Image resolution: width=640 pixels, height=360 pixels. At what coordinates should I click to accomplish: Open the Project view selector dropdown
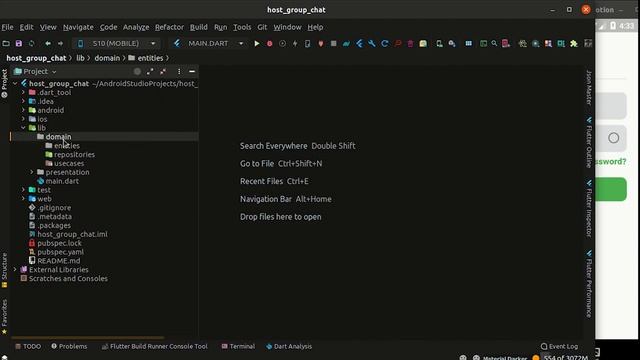[x=36, y=71]
